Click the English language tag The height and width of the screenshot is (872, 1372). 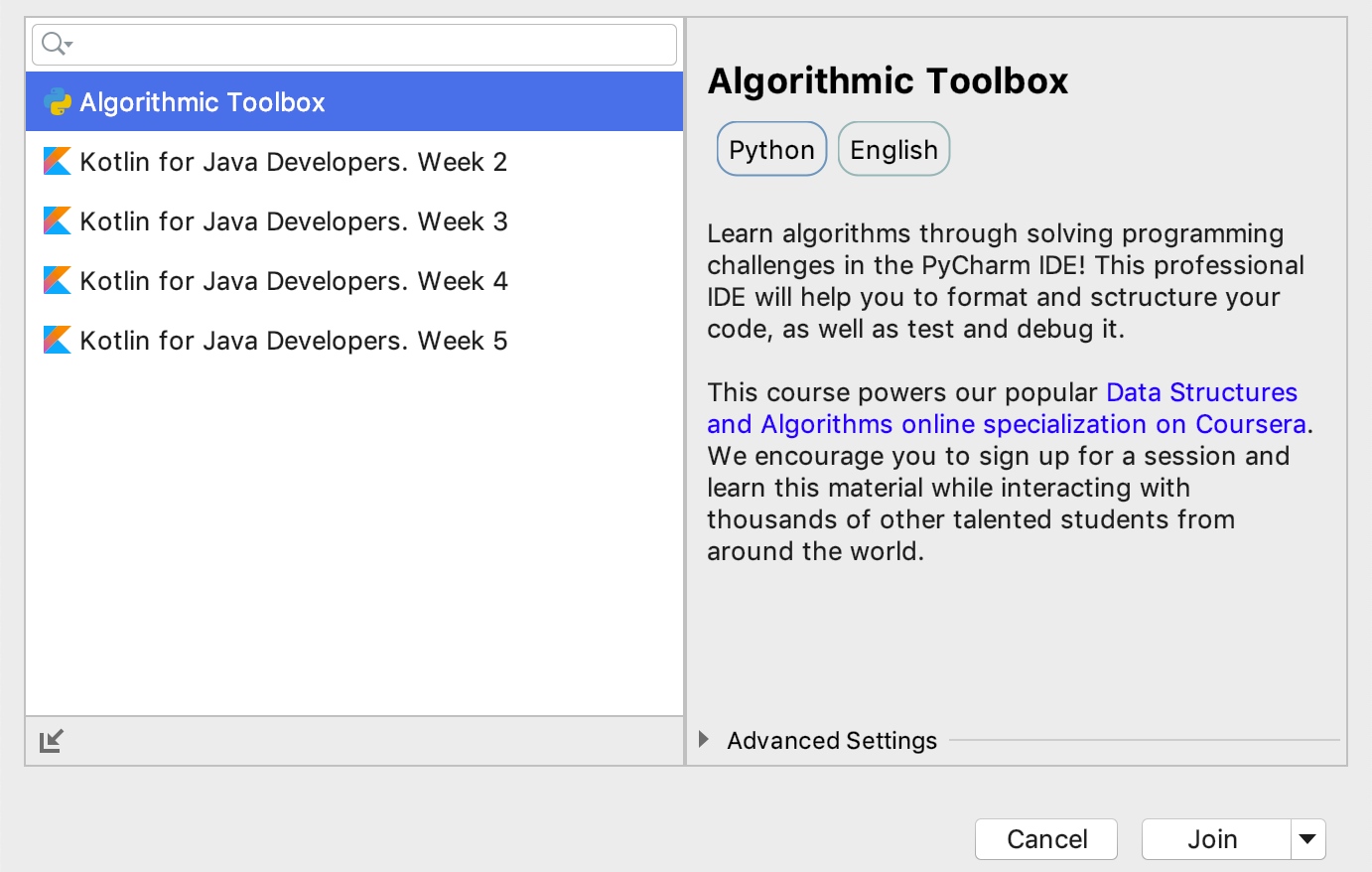893,149
